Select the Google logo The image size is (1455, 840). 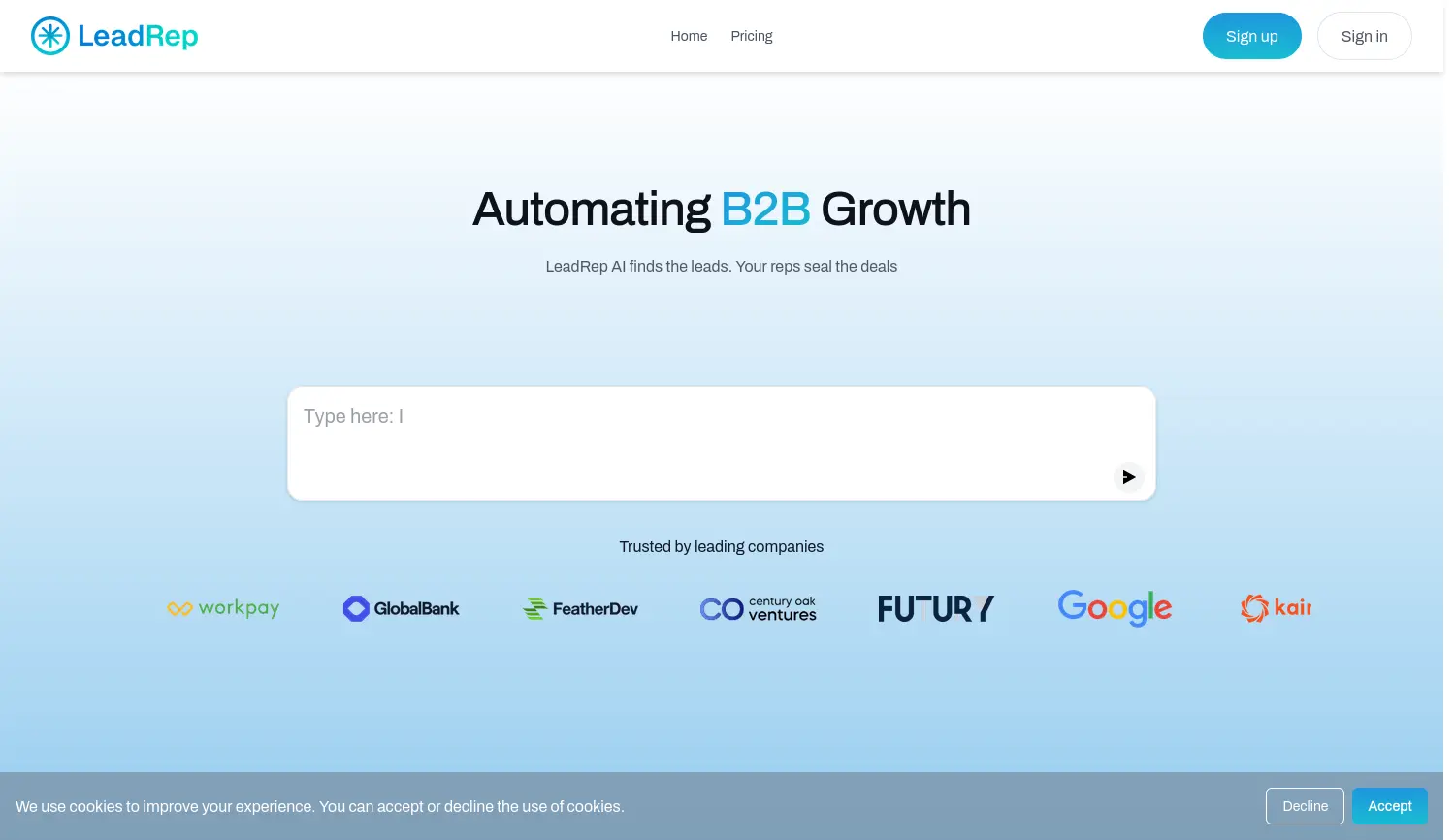pyautogui.click(x=1115, y=608)
